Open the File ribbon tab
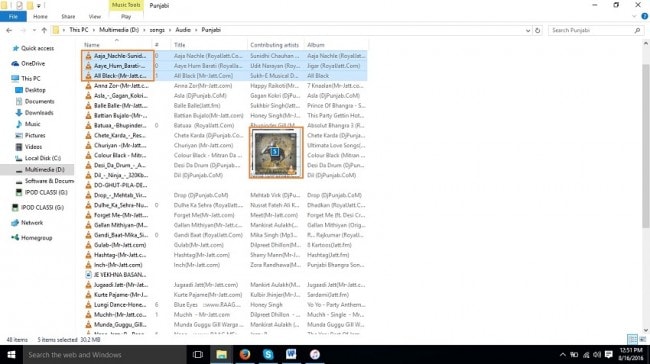650x364 pixels. pyautogui.click(x=13, y=17)
